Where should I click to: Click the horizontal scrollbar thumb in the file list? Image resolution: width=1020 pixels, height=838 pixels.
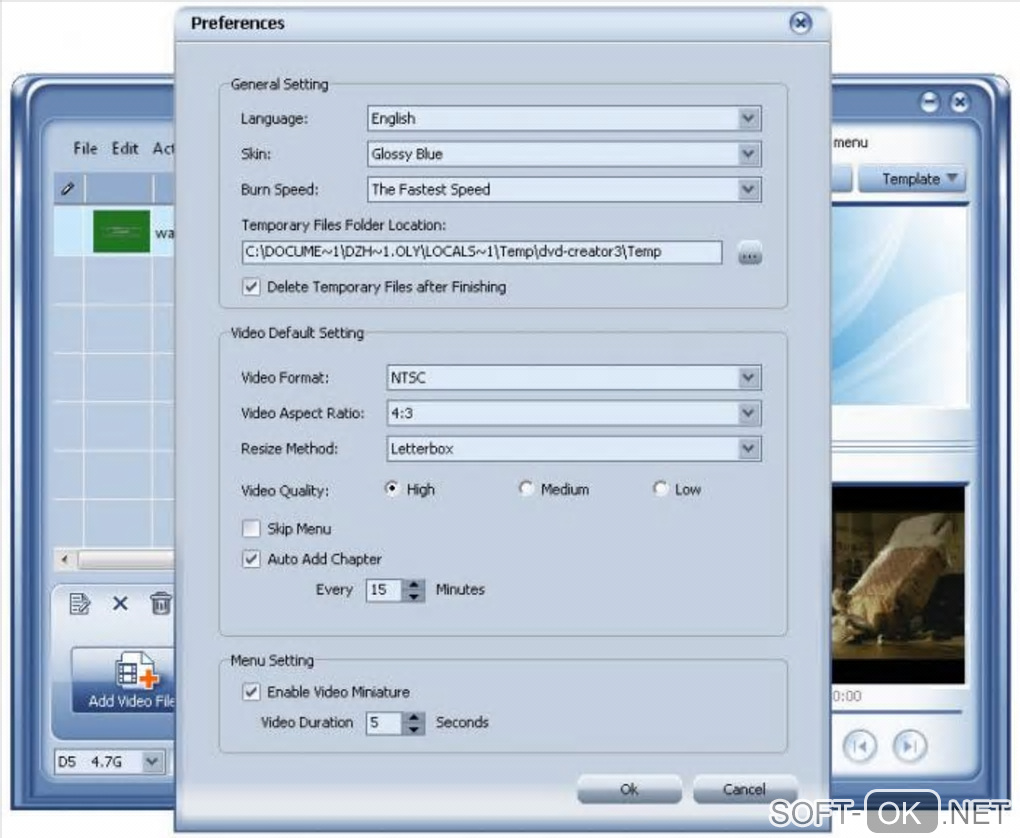(x=127, y=559)
